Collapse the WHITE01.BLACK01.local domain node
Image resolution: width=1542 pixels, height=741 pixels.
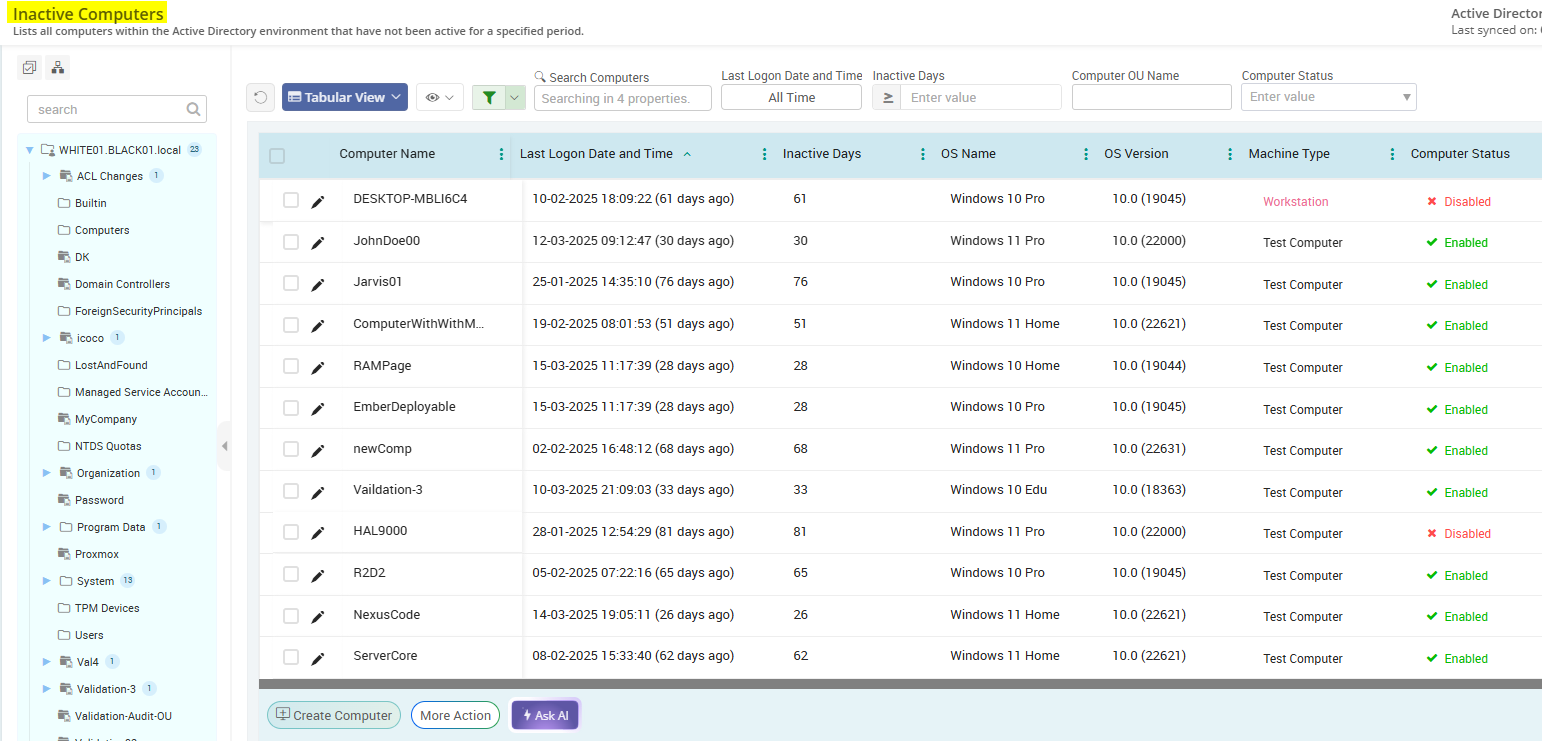[x=29, y=149]
